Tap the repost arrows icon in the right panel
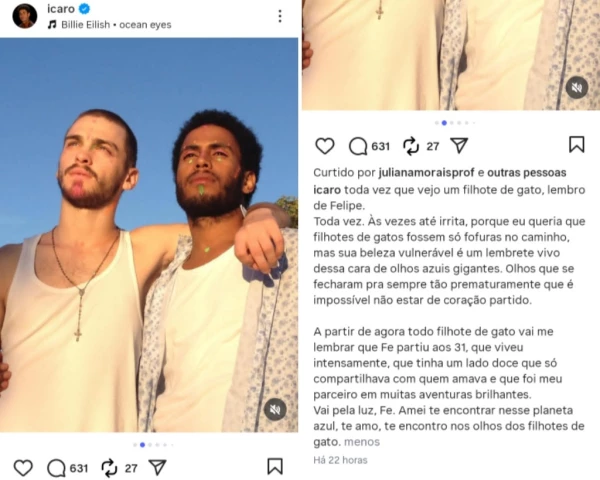The image size is (600, 480). click(x=411, y=146)
